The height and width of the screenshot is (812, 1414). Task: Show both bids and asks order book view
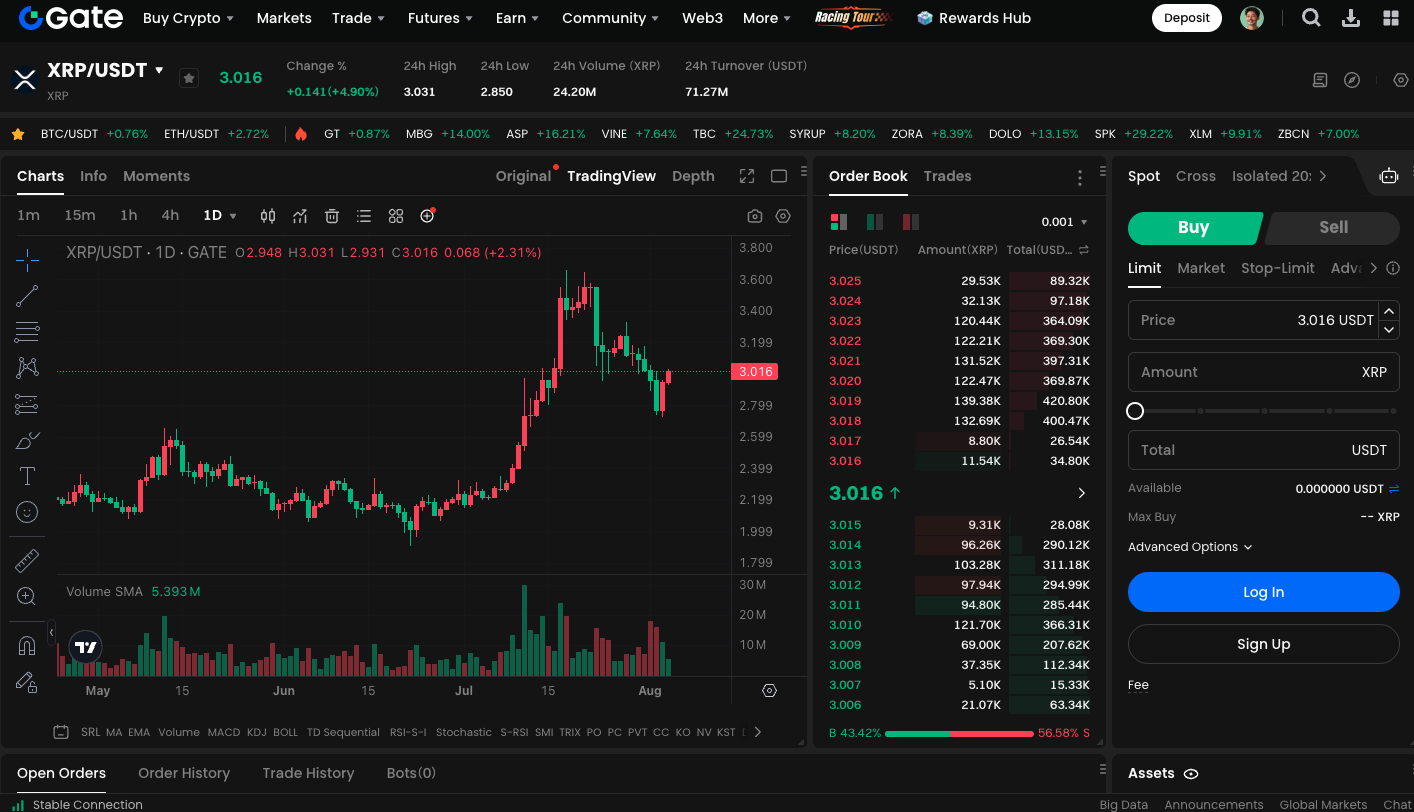[839, 222]
